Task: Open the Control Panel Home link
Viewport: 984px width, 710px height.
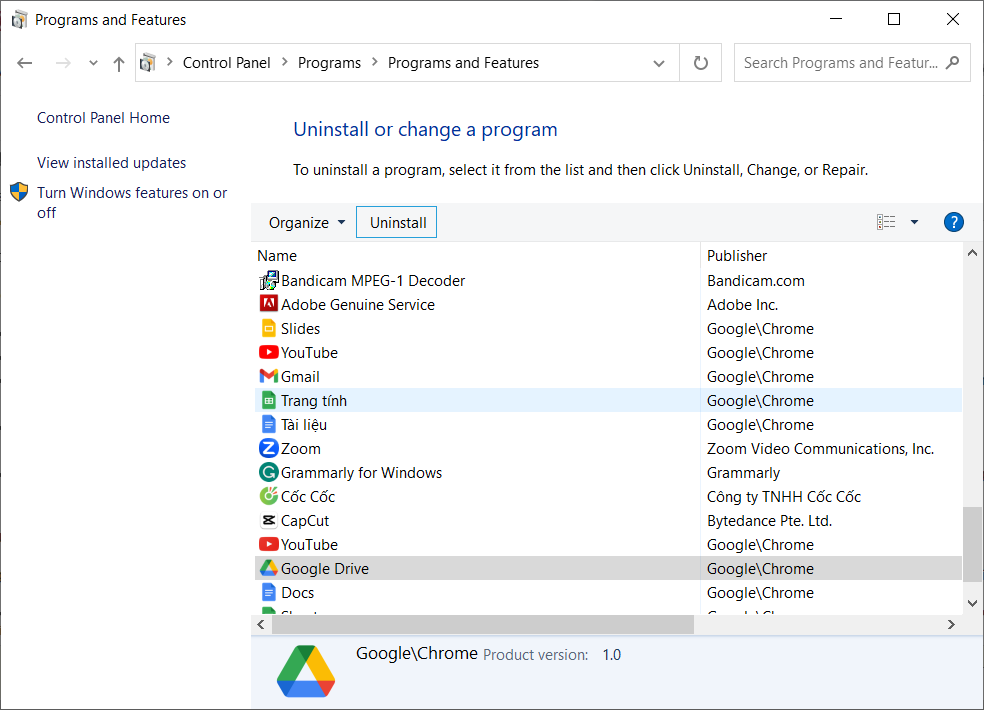Action: tap(104, 118)
